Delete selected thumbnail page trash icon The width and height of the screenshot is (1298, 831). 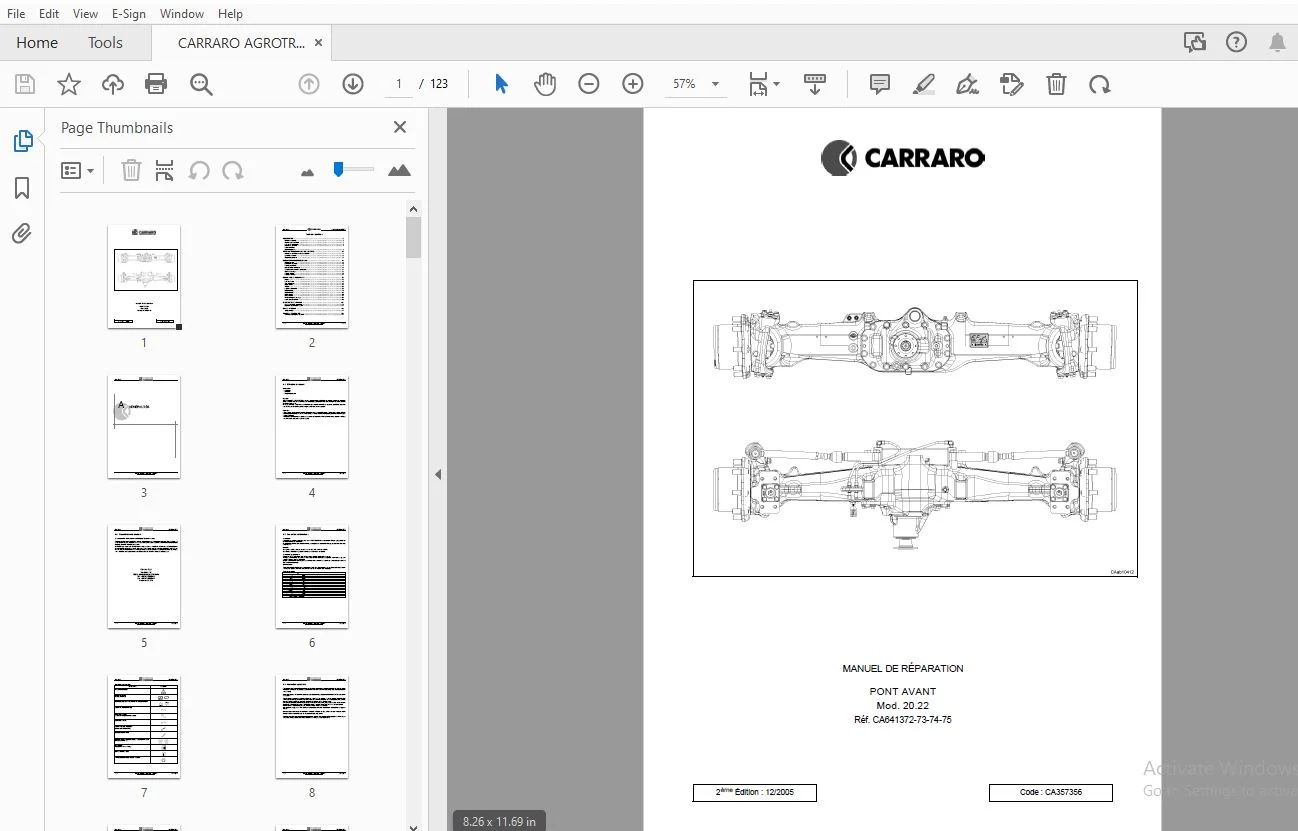pyautogui.click(x=131, y=171)
